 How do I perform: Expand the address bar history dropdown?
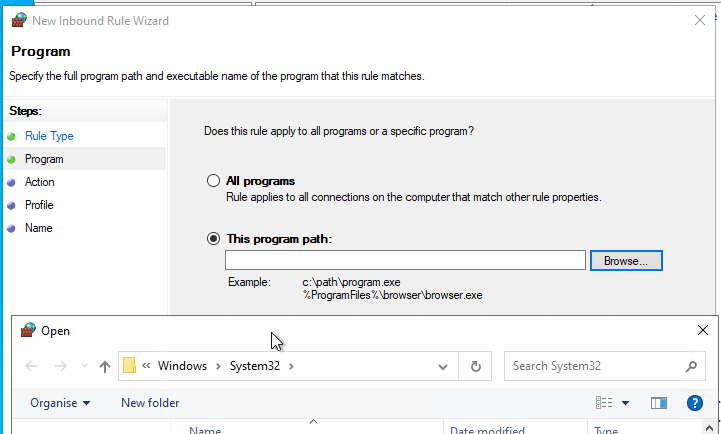click(x=442, y=366)
